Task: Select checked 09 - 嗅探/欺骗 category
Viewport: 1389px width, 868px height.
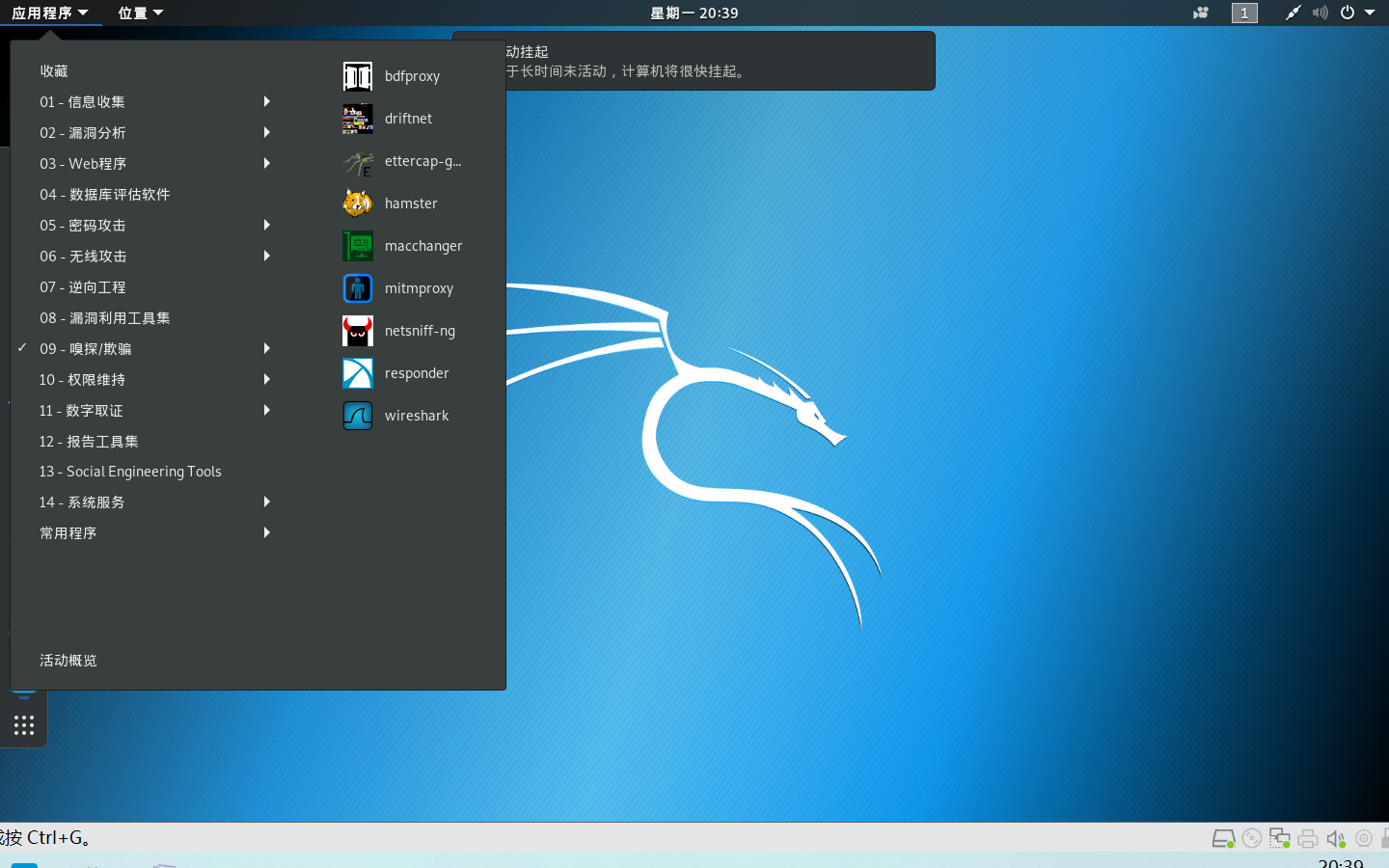Action: coord(86,348)
